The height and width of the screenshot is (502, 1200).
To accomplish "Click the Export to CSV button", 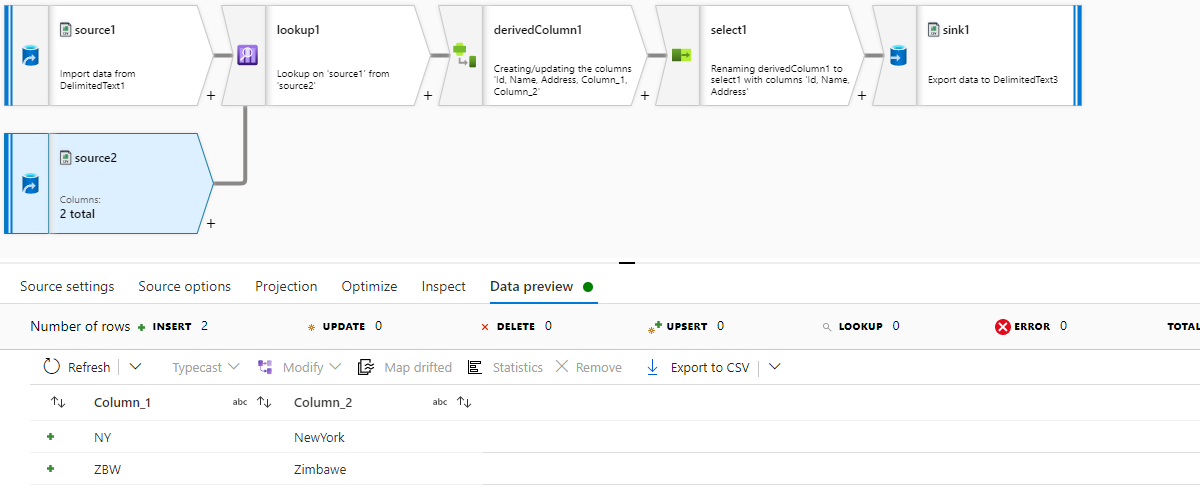I will click(698, 367).
